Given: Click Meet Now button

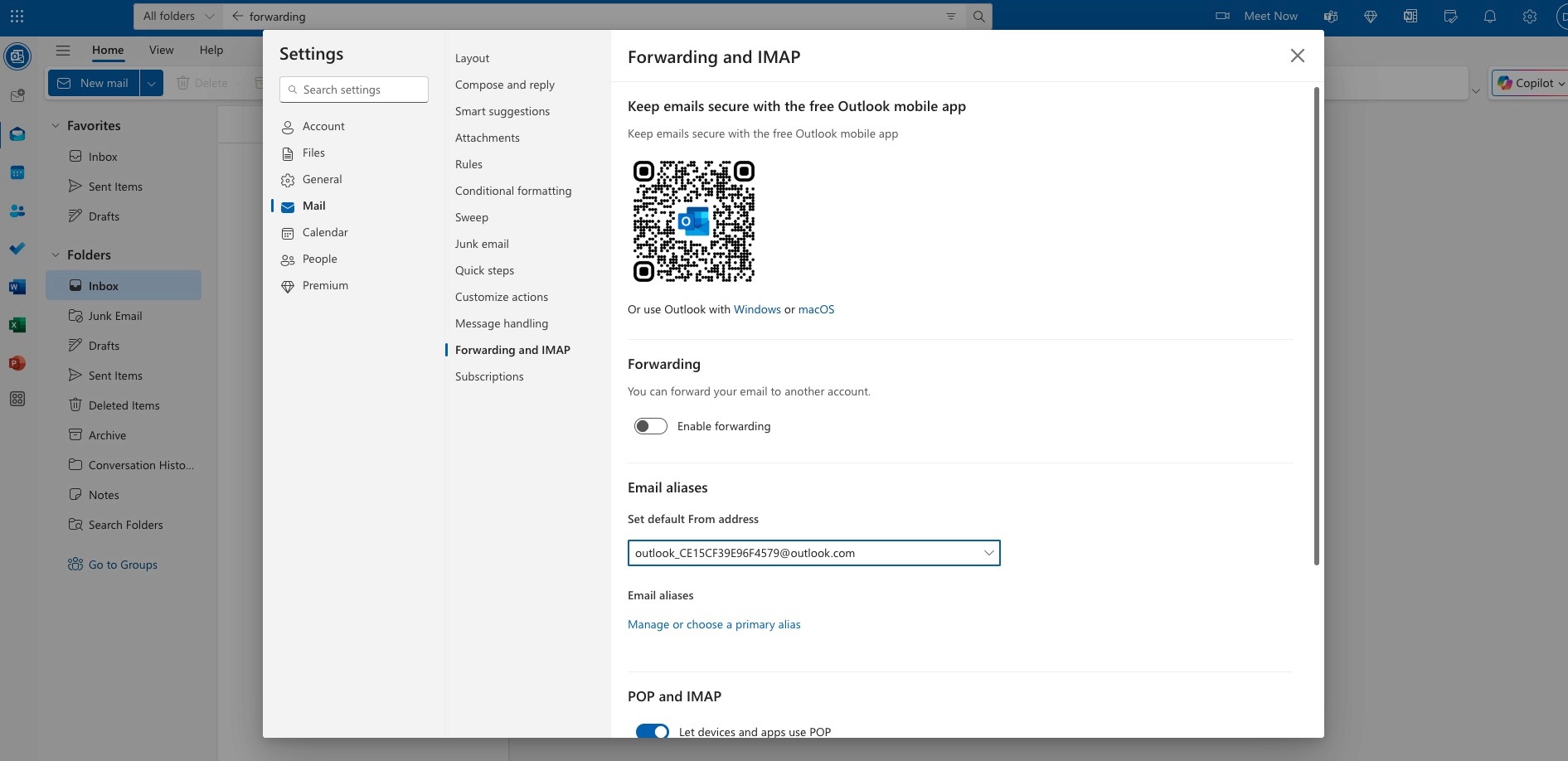Looking at the screenshot, I should pyautogui.click(x=1257, y=16).
